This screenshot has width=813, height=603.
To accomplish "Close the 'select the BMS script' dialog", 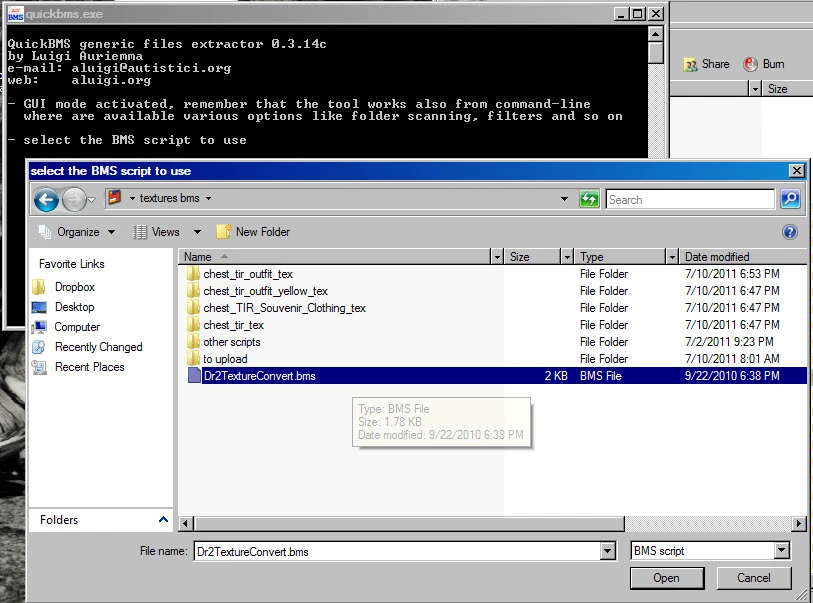I will click(x=796, y=171).
